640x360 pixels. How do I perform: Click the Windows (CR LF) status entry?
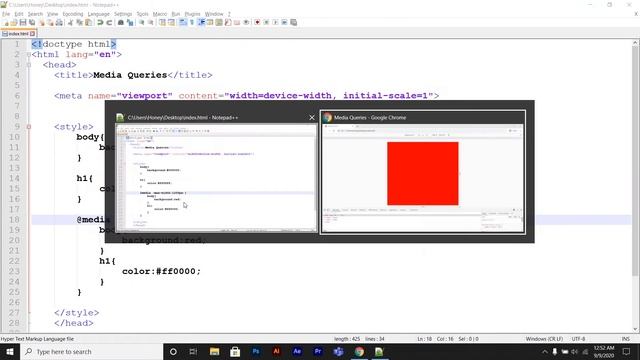point(544,339)
